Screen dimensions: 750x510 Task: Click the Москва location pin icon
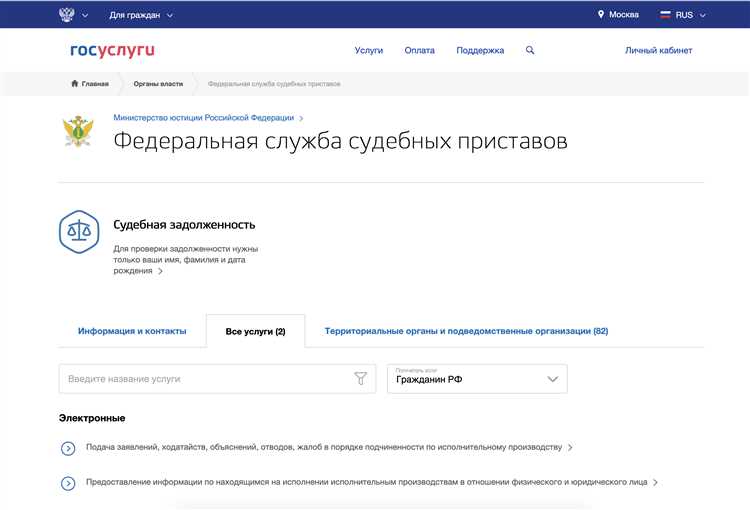(x=601, y=14)
